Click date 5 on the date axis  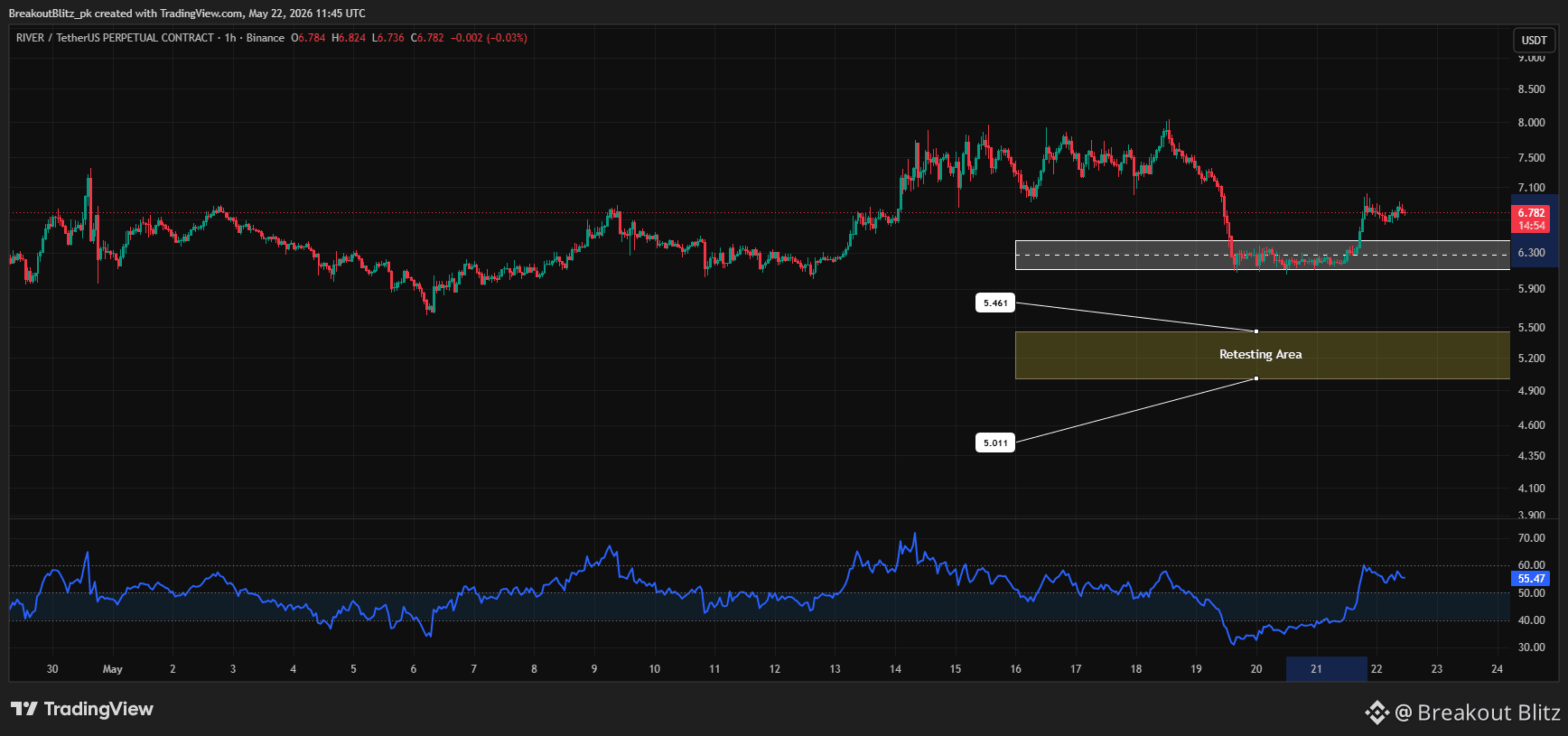[353, 669]
